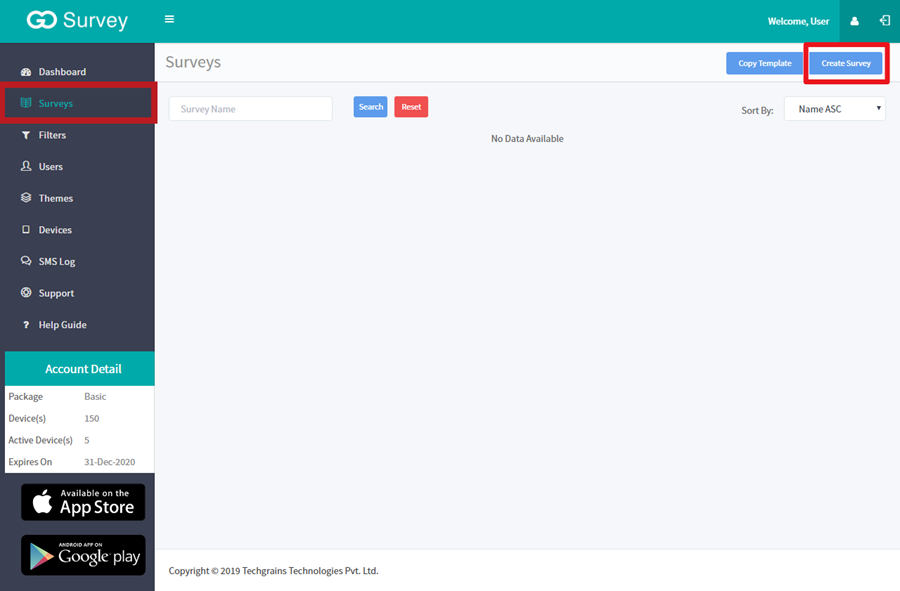This screenshot has width=900, height=591.
Task: Click the Welcome, User text
Action: 798,21
